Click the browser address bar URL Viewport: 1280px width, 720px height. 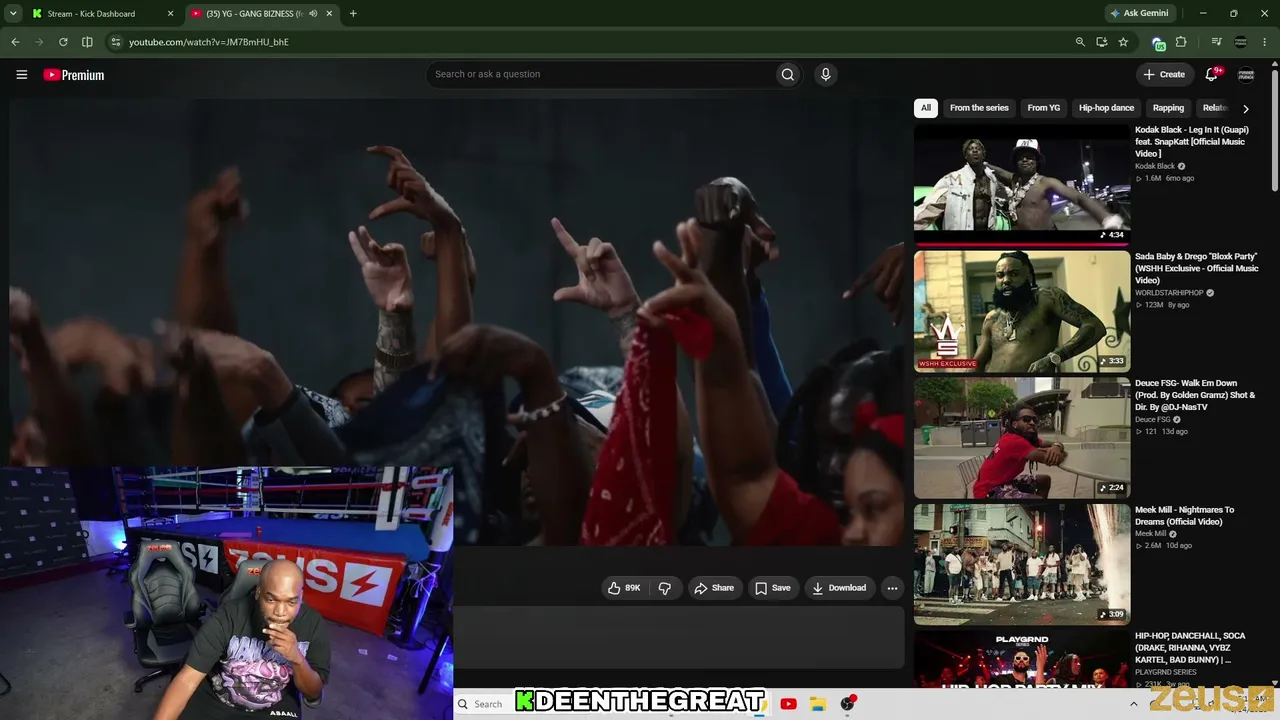208,42
